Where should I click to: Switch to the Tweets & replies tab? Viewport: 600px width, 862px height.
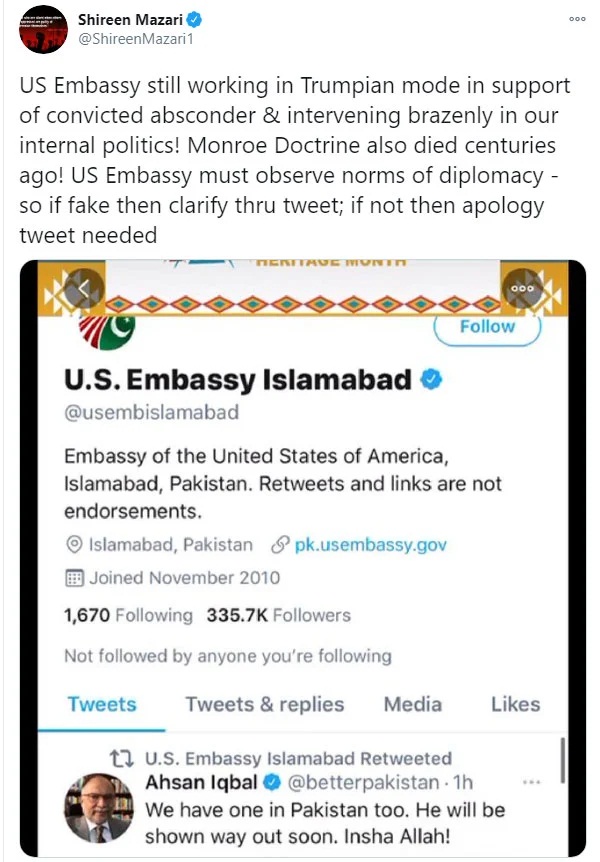[264, 704]
